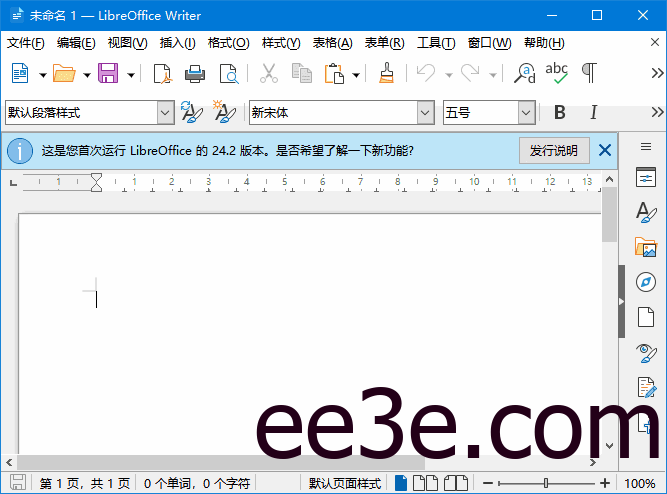Toggle formatting marks pilcrow icon
Screen dimensions: 667x494
[589, 73]
